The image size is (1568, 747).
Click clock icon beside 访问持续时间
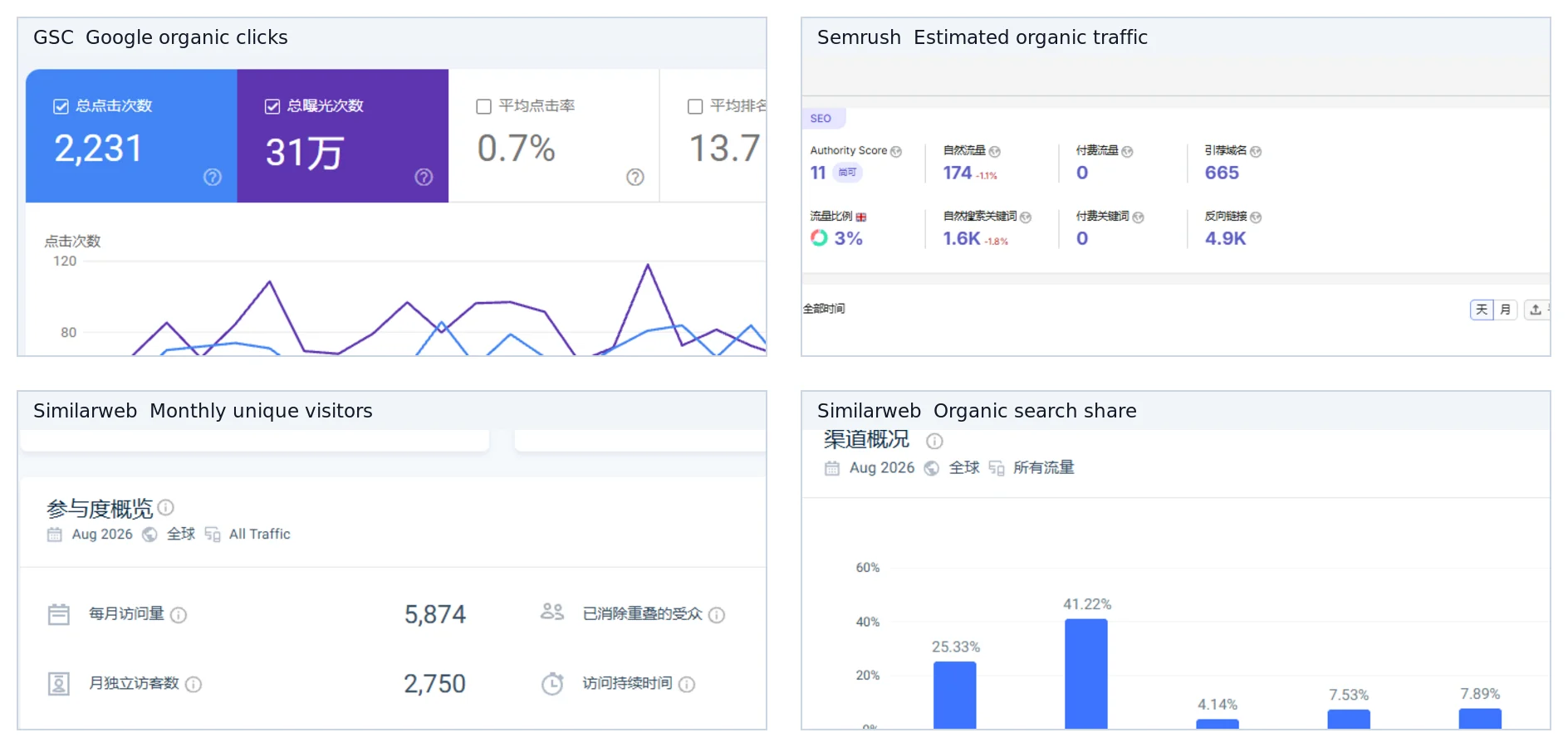pos(552,684)
